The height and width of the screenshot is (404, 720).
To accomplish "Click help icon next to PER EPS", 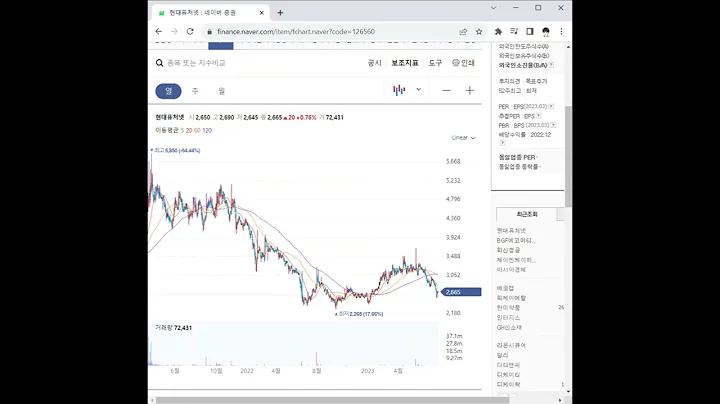I will pyautogui.click(x=551, y=107).
